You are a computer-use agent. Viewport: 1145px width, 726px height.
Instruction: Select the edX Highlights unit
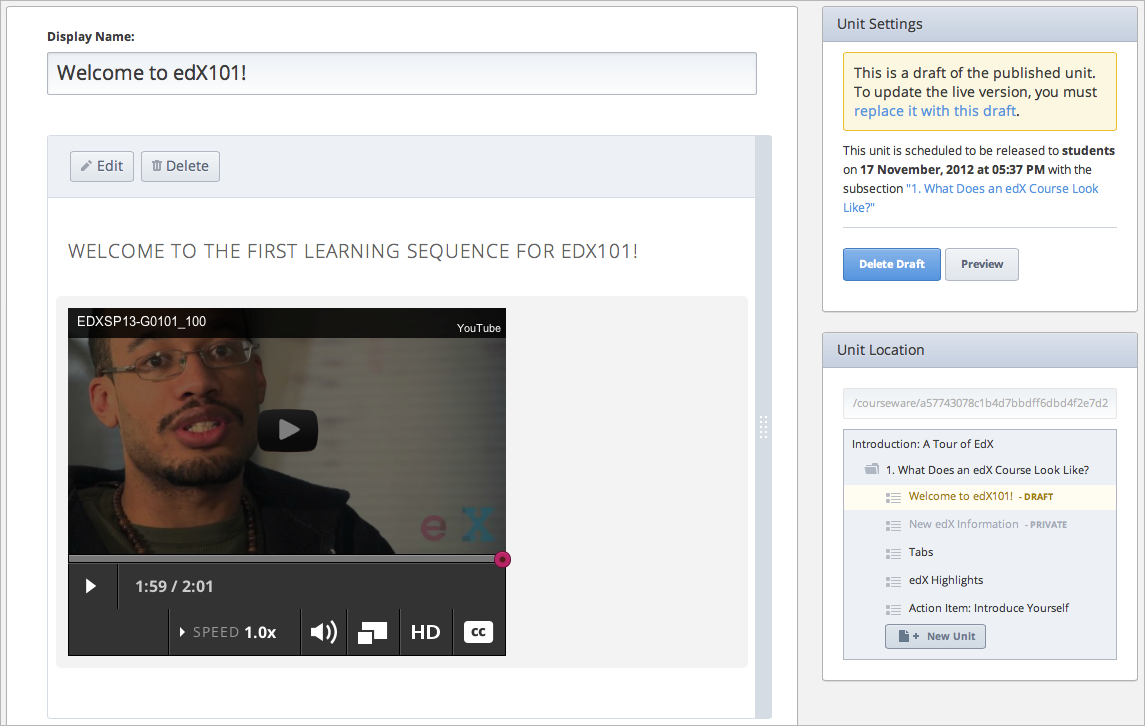tap(945, 580)
